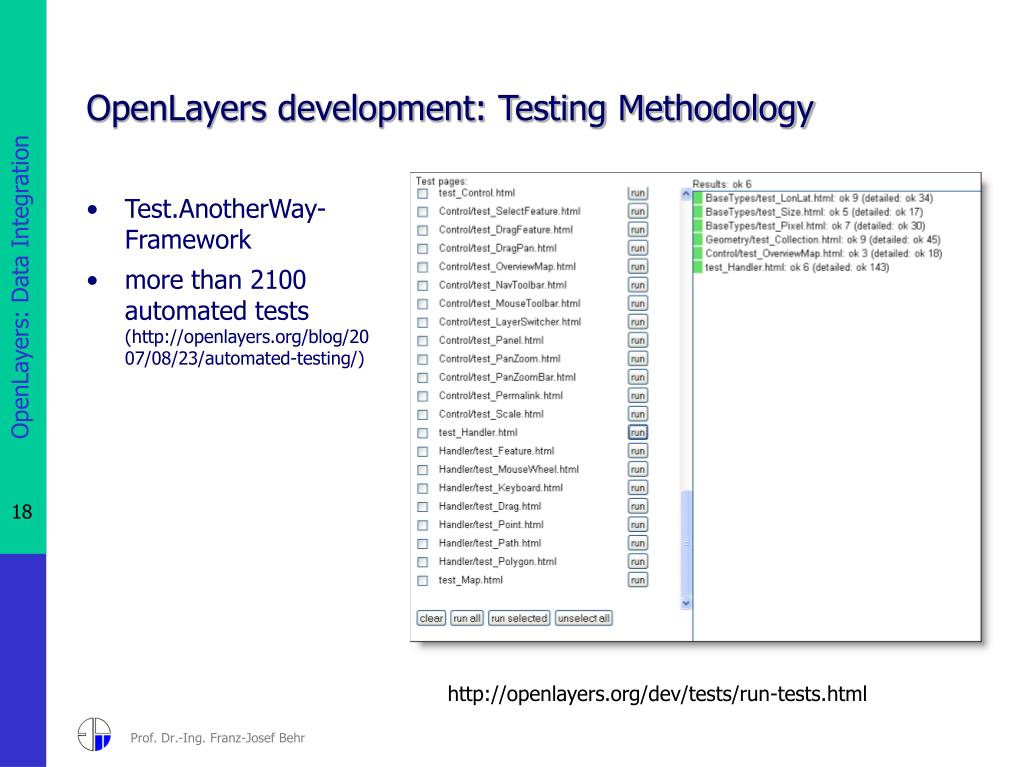Select the Control/test_SelectFeature.html checkbox
Image resolution: width=1023 pixels, height=767 pixels.
[x=423, y=212]
